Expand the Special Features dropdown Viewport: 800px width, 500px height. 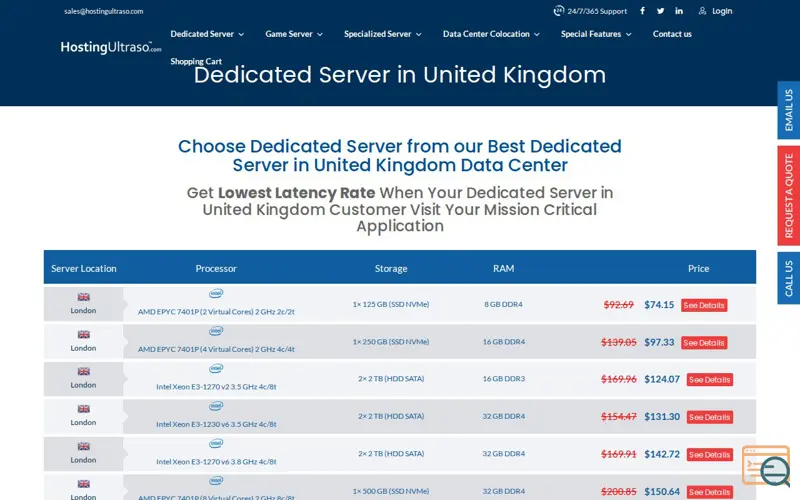596,34
